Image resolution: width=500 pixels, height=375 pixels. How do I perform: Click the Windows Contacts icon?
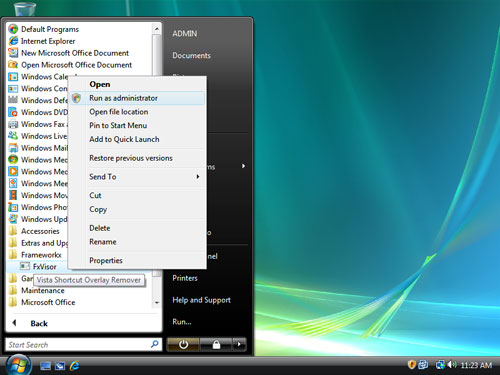tap(13, 88)
